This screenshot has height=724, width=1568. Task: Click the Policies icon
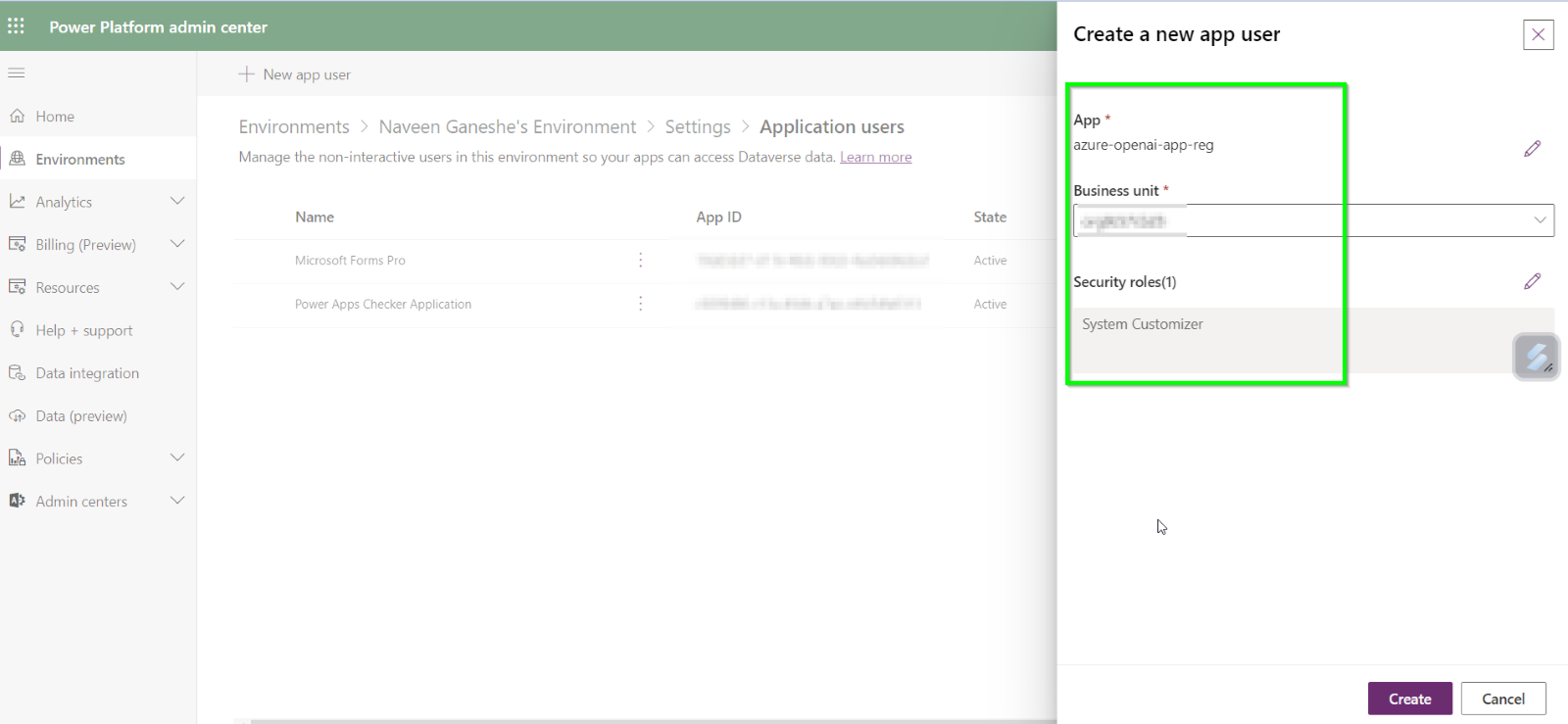(17, 458)
